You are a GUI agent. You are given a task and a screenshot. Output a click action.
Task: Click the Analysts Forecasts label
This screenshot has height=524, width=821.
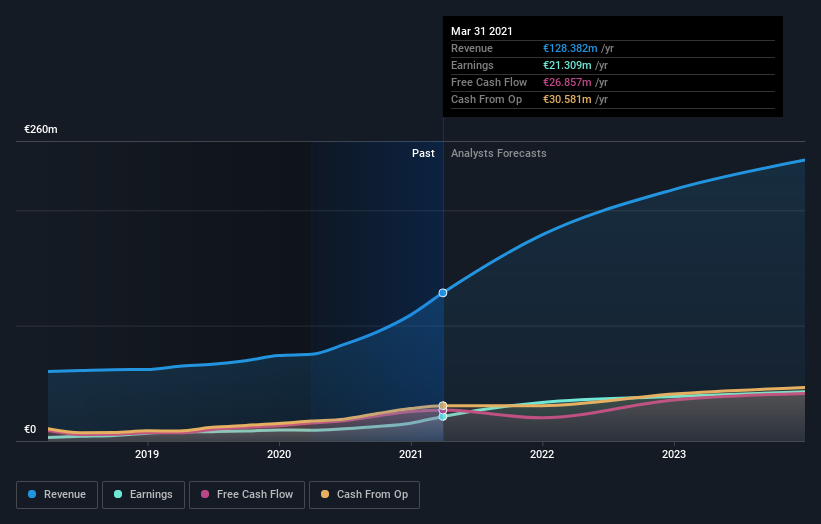pyautogui.click(x=498, y=153)
